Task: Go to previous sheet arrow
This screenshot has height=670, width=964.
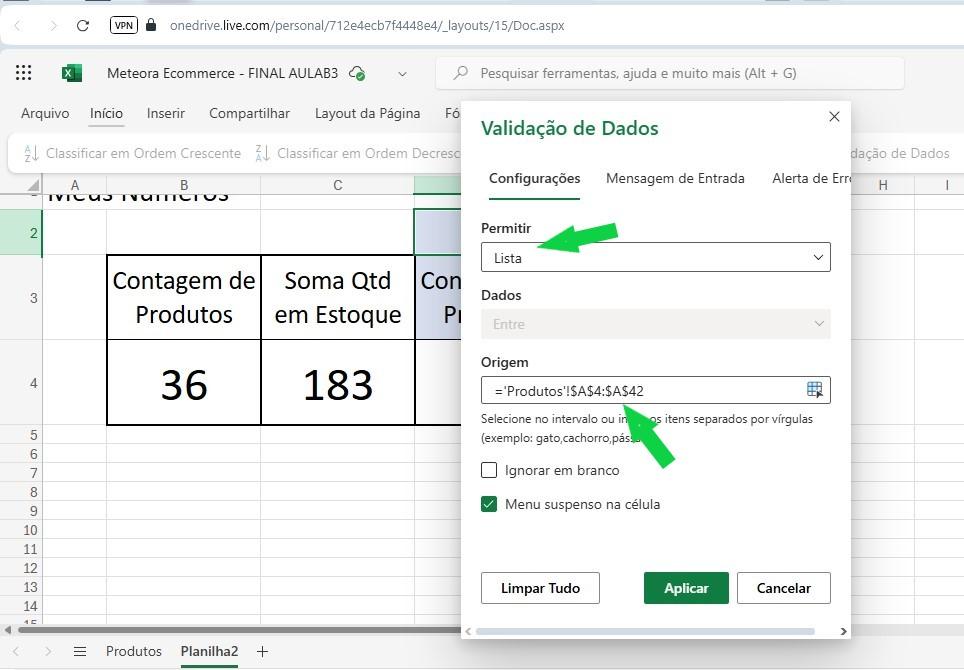Action: coord(16,651)
